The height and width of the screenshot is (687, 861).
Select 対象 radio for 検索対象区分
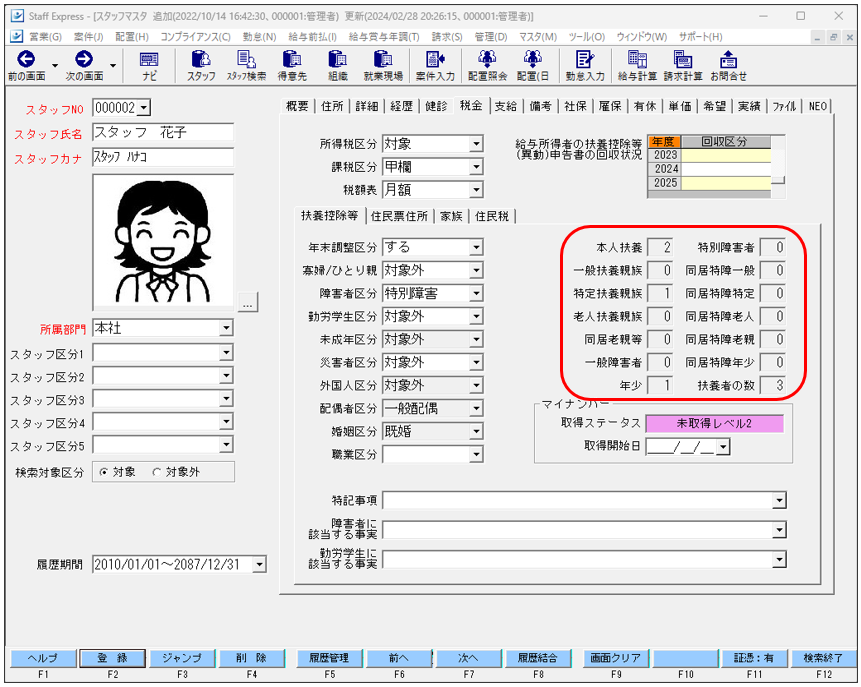click(x=104, y=472)
